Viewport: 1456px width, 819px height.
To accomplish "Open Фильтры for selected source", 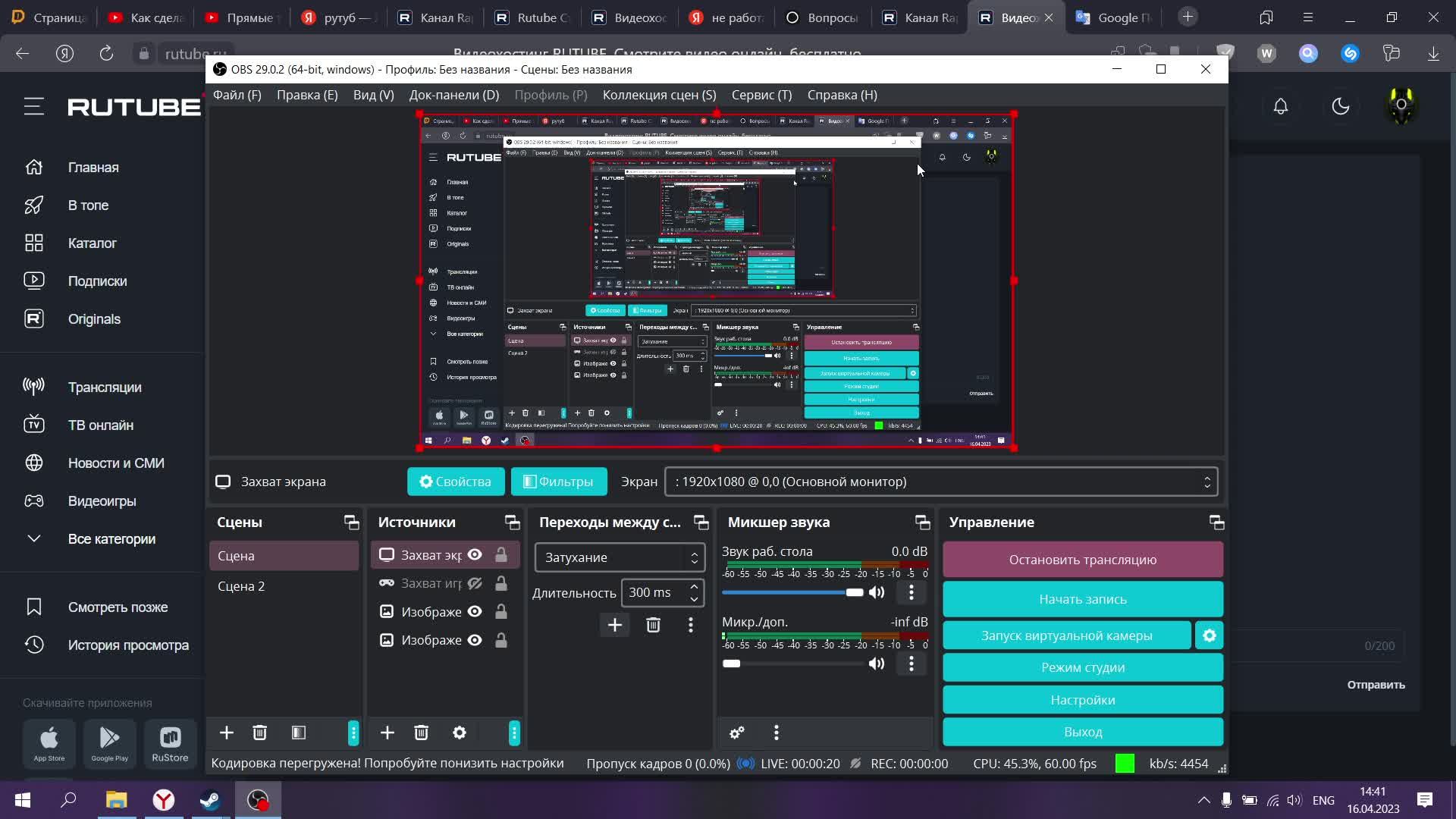I will [559, 482].
